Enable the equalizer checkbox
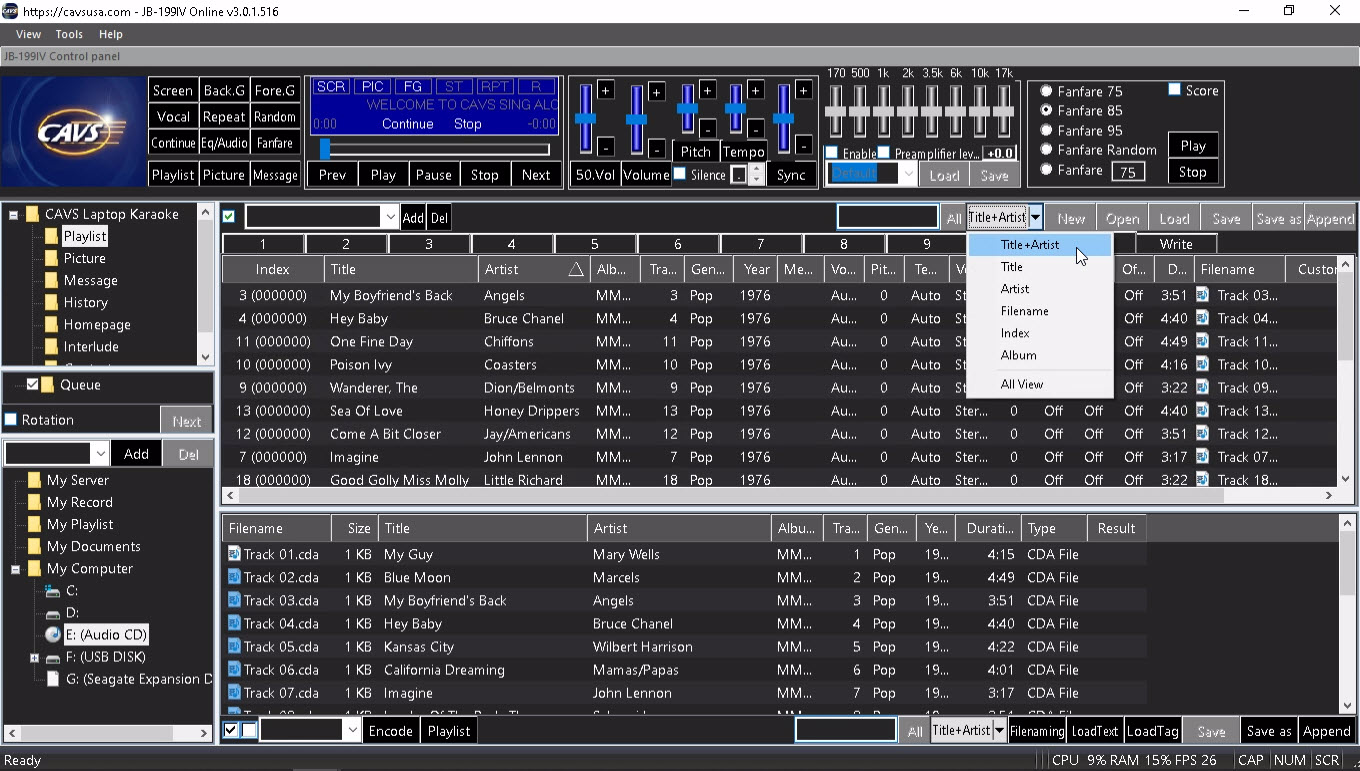The width and height of the screenshot is (1360, 771). (832, 153)
